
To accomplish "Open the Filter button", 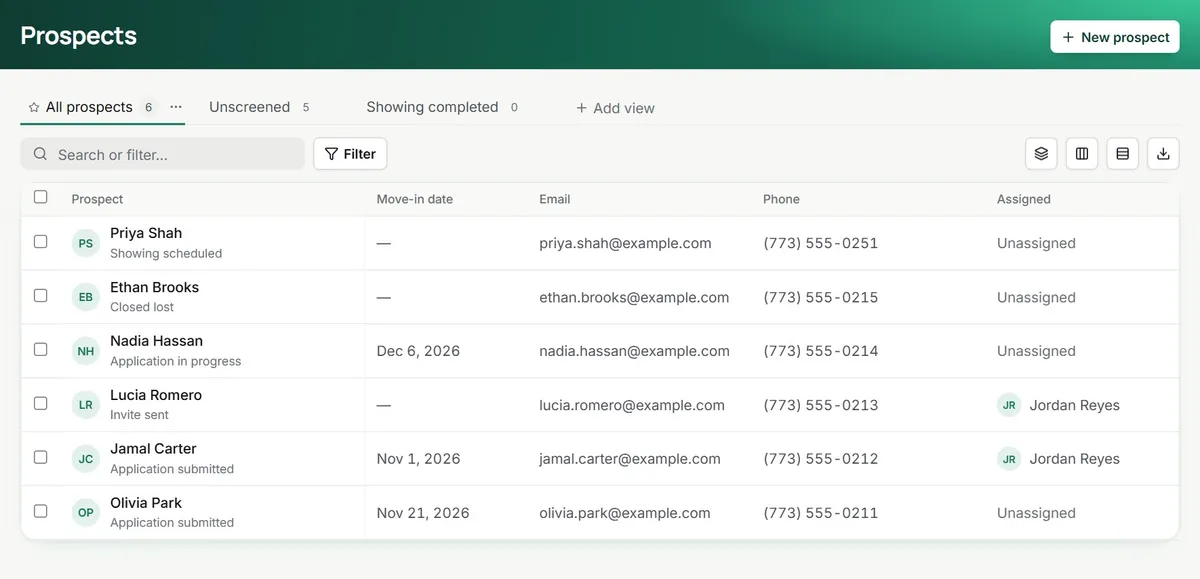I will pyautogui.click(x=350, y=154).
